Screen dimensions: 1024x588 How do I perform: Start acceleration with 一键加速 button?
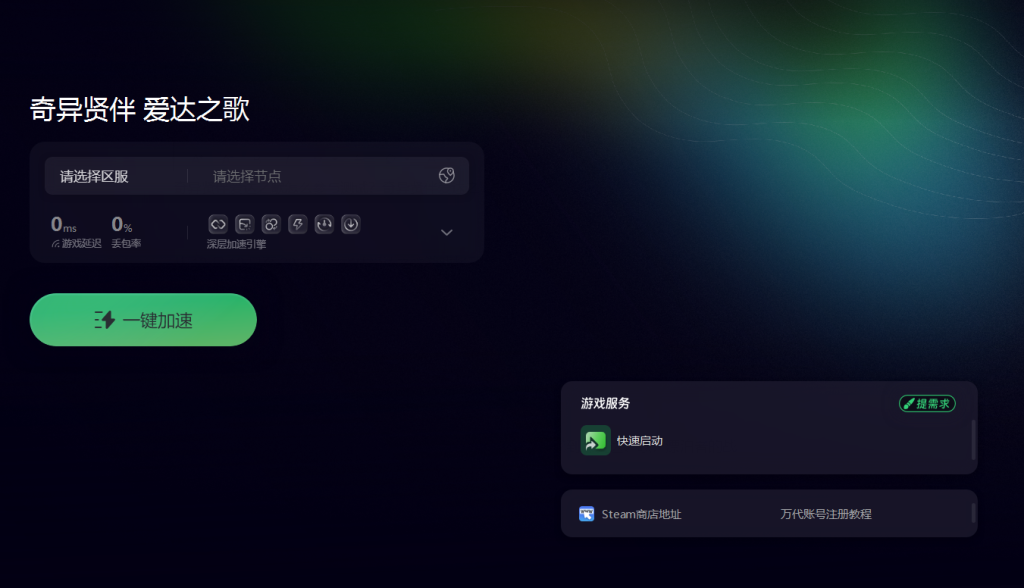(143, 319)
